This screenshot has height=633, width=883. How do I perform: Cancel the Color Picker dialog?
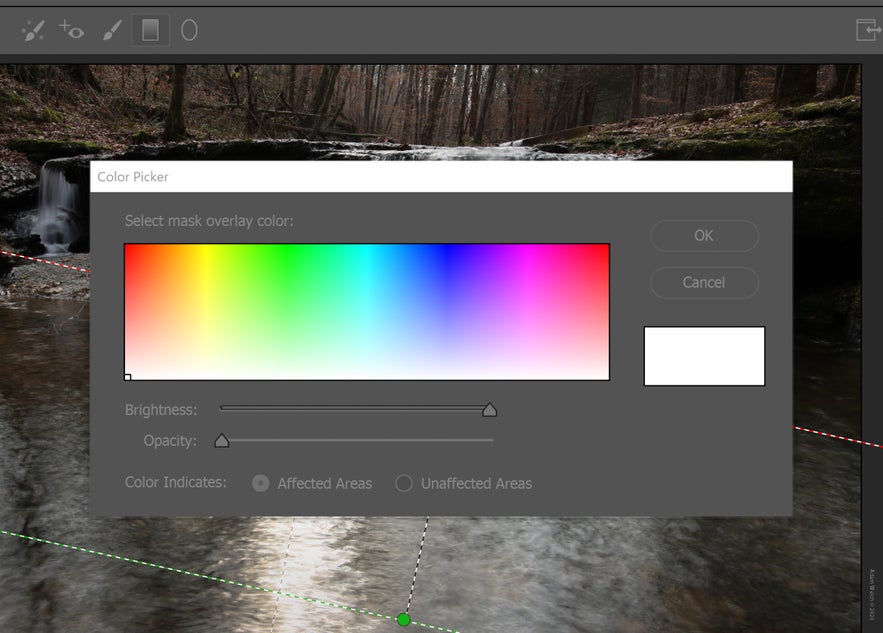tap(704, 282)
